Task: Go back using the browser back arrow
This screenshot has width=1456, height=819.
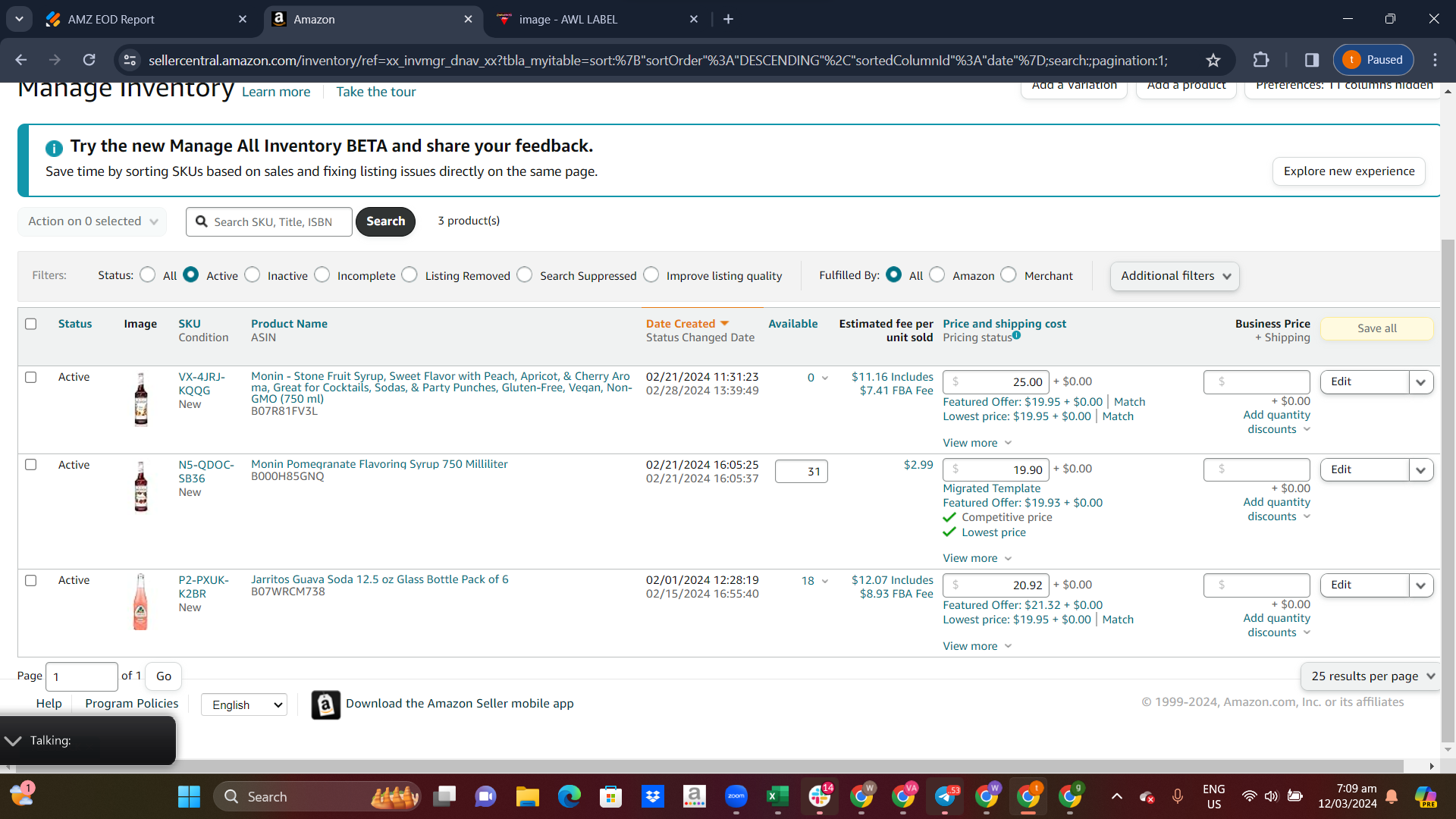Action: tap(21, 60)
